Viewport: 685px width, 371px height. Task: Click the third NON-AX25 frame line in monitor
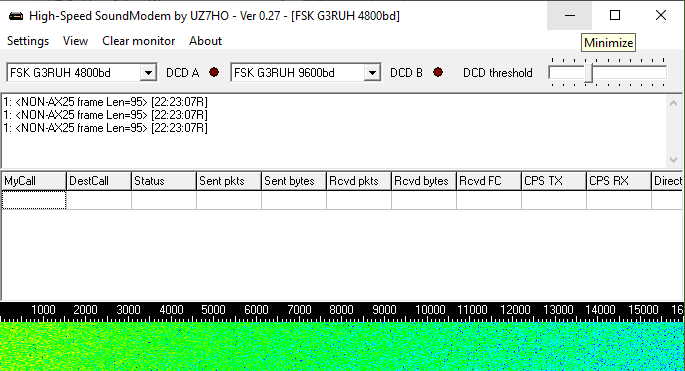105,128
